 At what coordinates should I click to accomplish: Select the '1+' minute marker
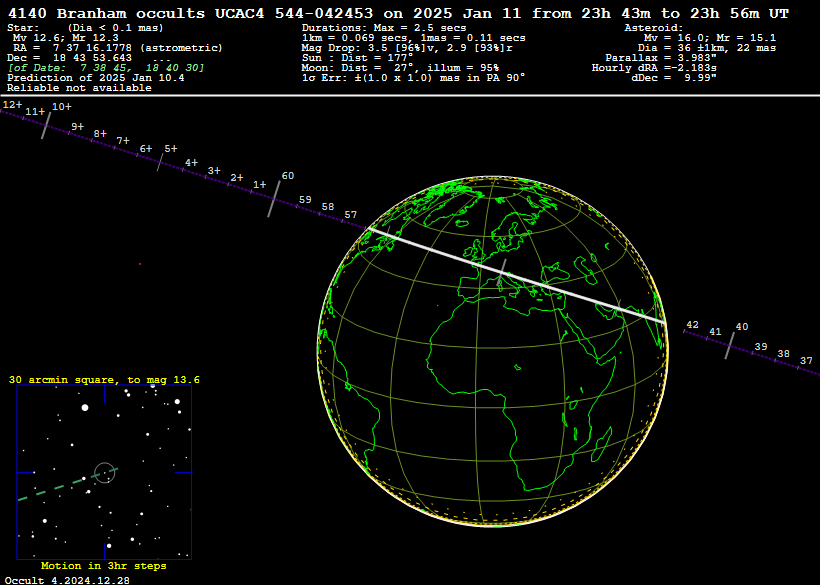(259, 185)
